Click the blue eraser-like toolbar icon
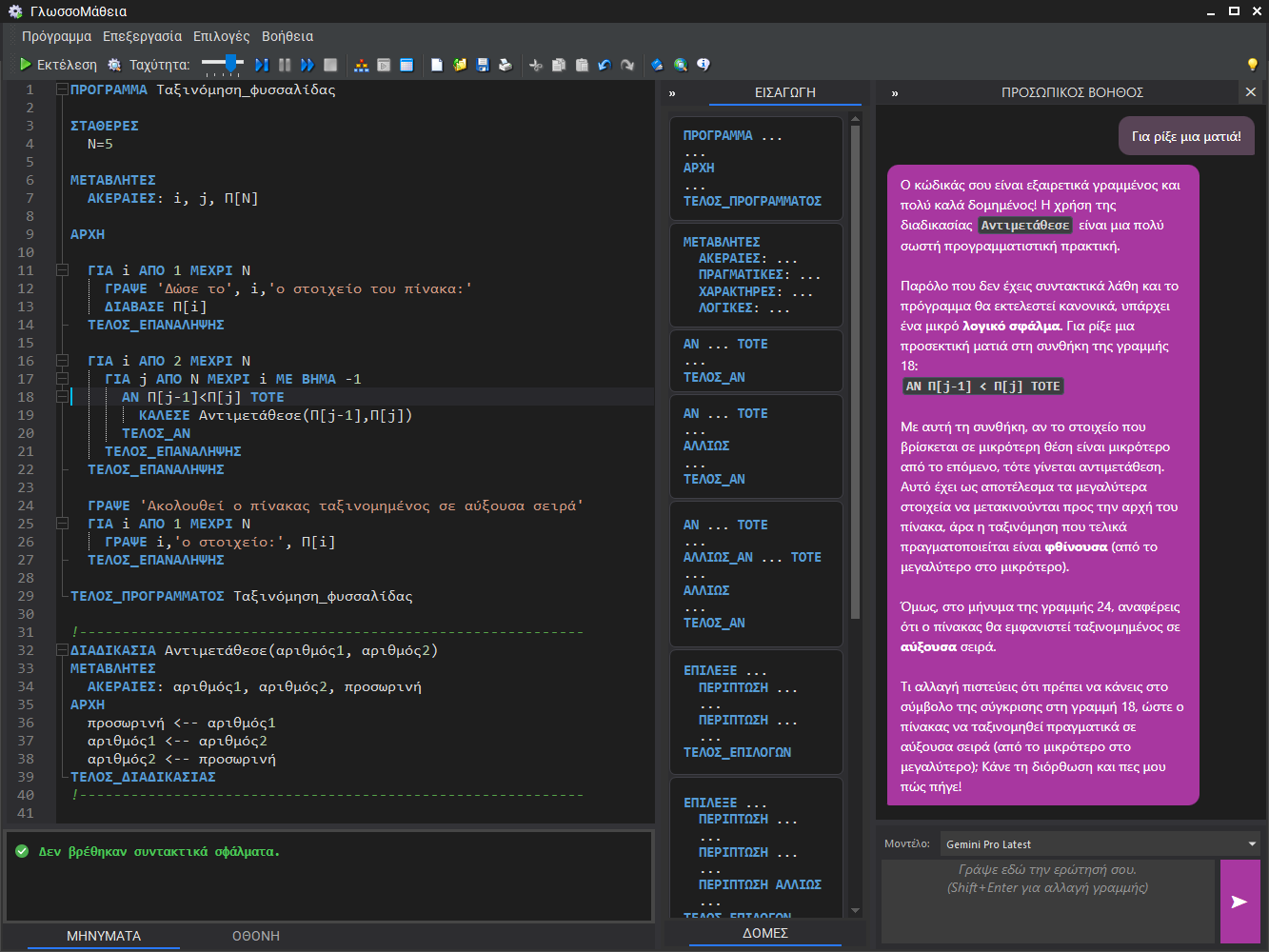This screenshot has height=952, width=1269. pyautogui.click(x=657, y=65)
